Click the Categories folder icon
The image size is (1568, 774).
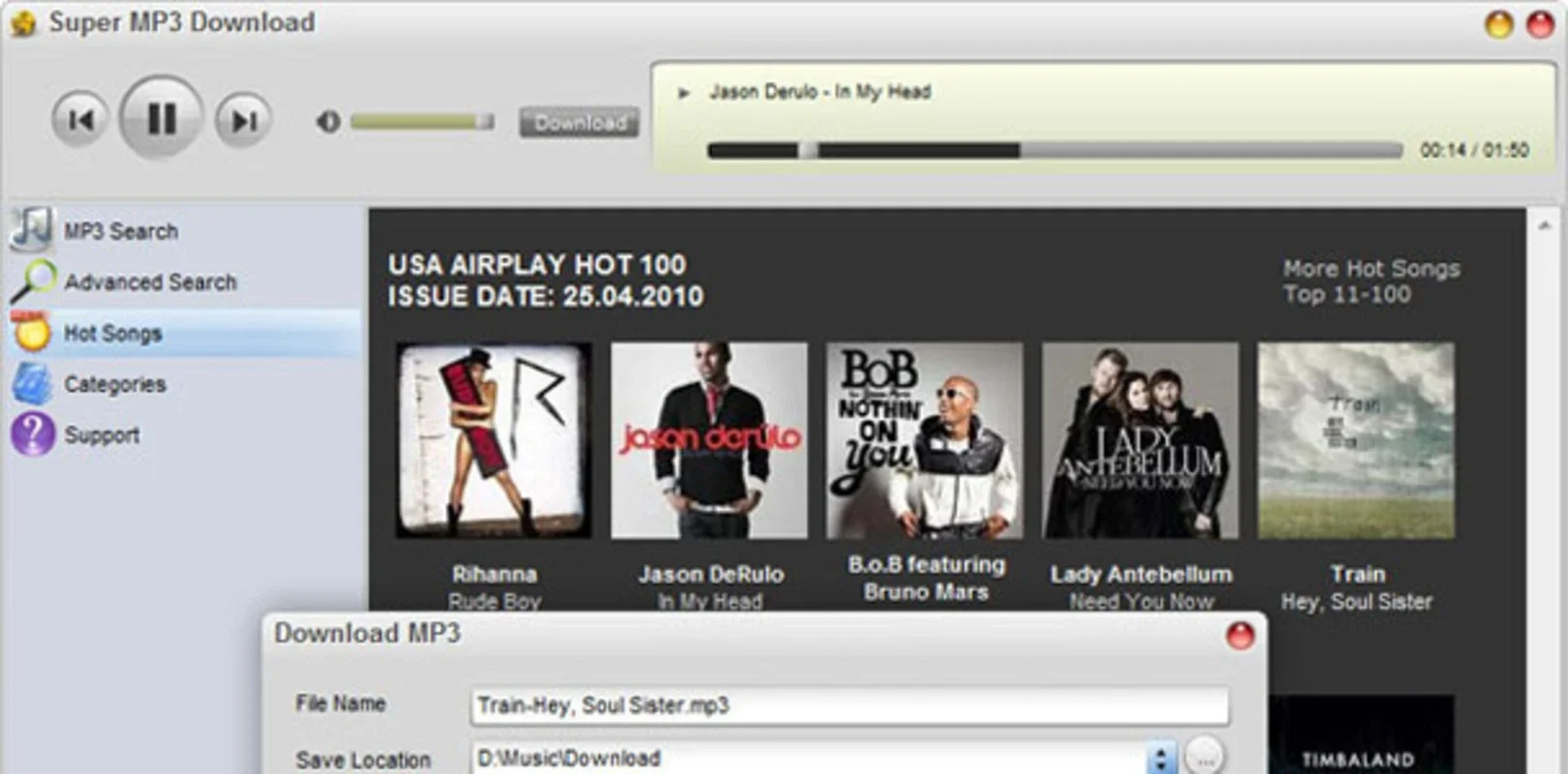coord(32,384)
